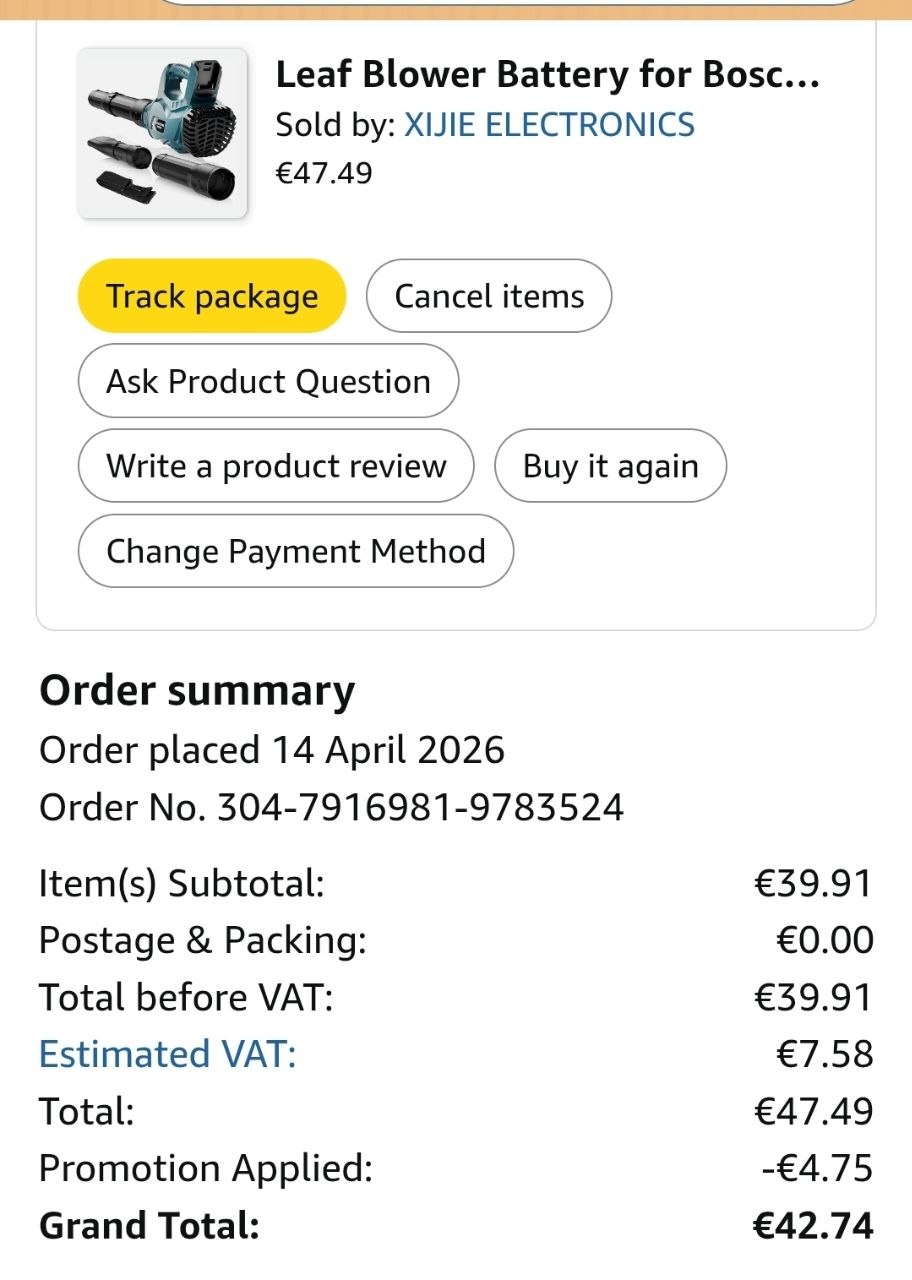Image resolution: width=912 pixels, height=1280 pixels.
Task: Click the €47.49 price under the seller name
Action: pyautogui.click(x=324, y=173)
